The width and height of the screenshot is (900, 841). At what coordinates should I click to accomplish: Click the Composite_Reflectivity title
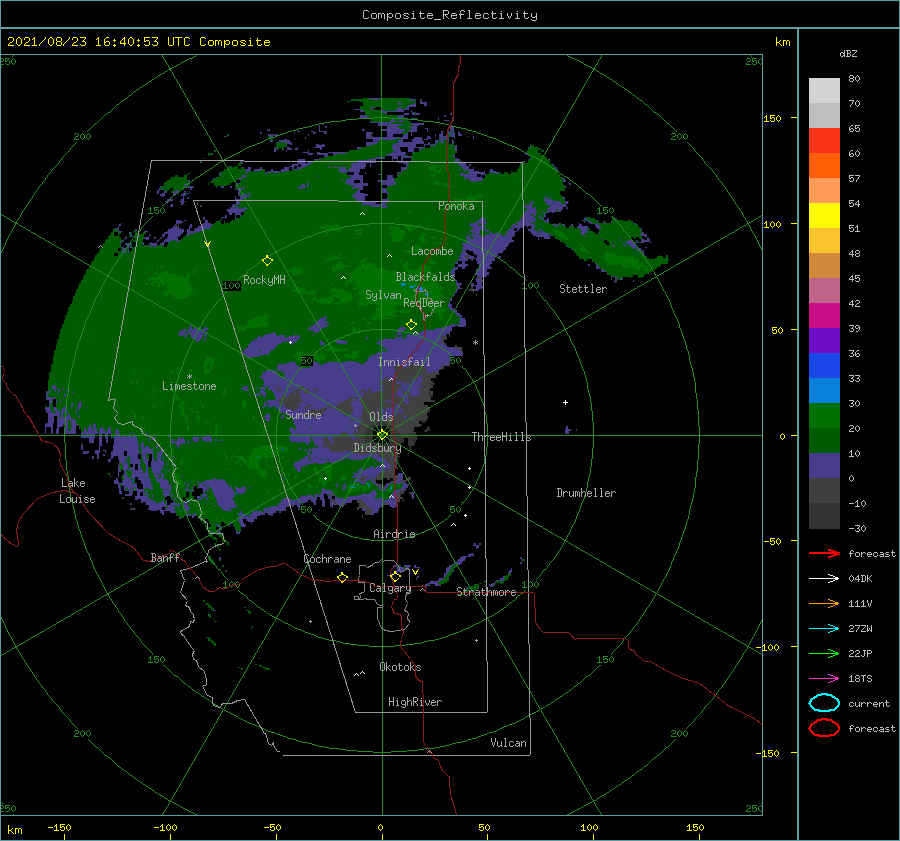point(450,15)
